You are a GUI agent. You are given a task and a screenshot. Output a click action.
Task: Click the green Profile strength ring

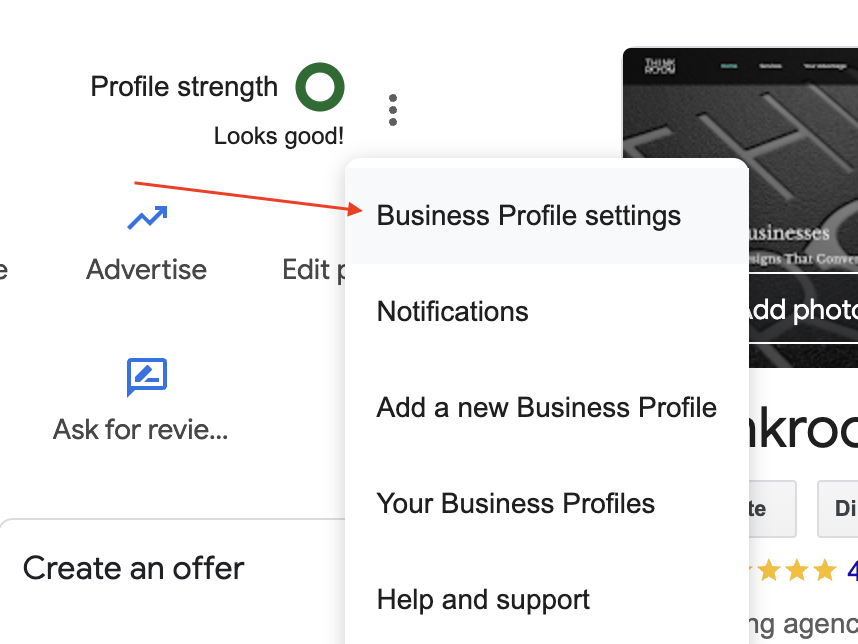click(320, 86)
